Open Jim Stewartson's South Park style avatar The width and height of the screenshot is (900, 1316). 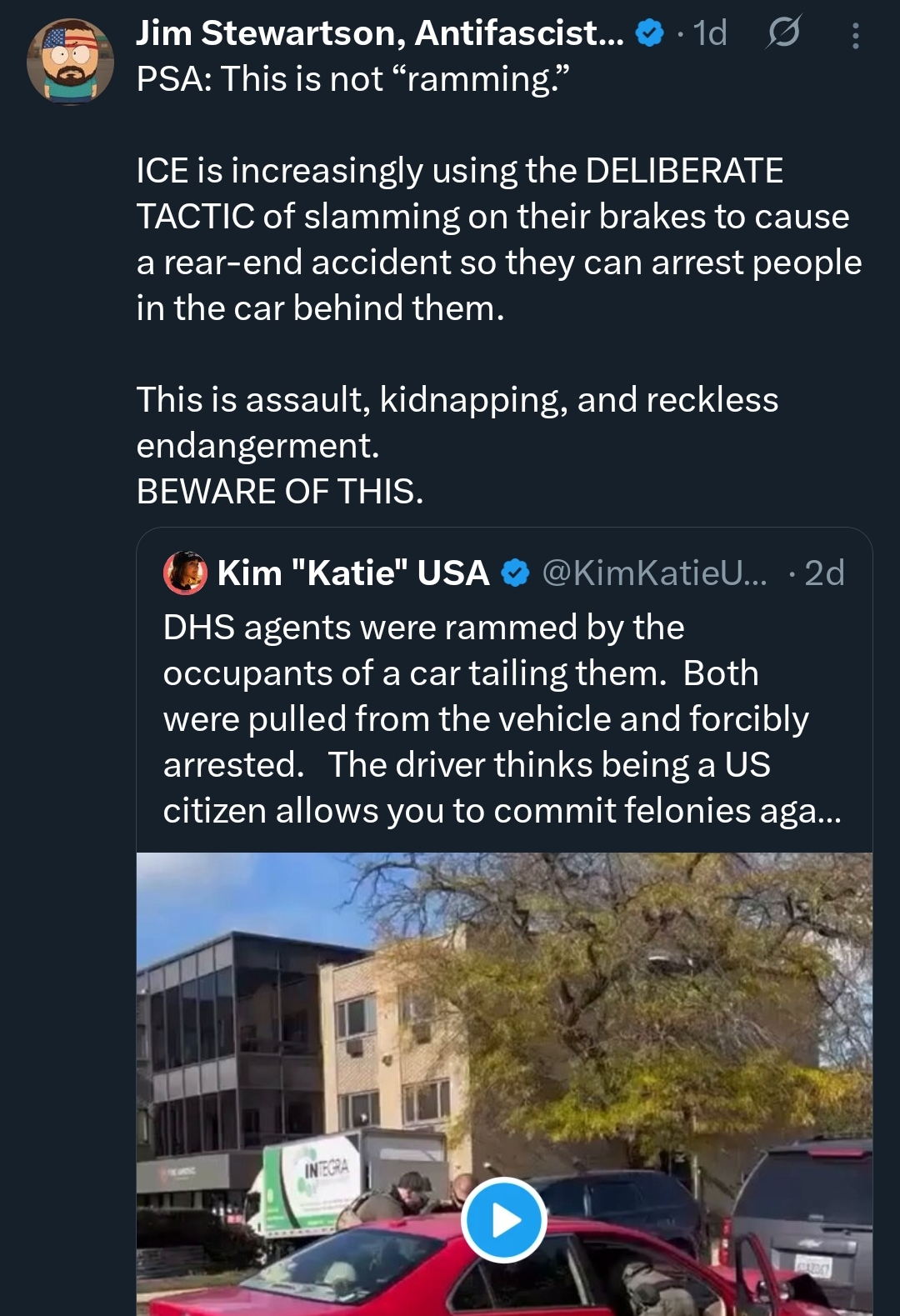(70, 63)
